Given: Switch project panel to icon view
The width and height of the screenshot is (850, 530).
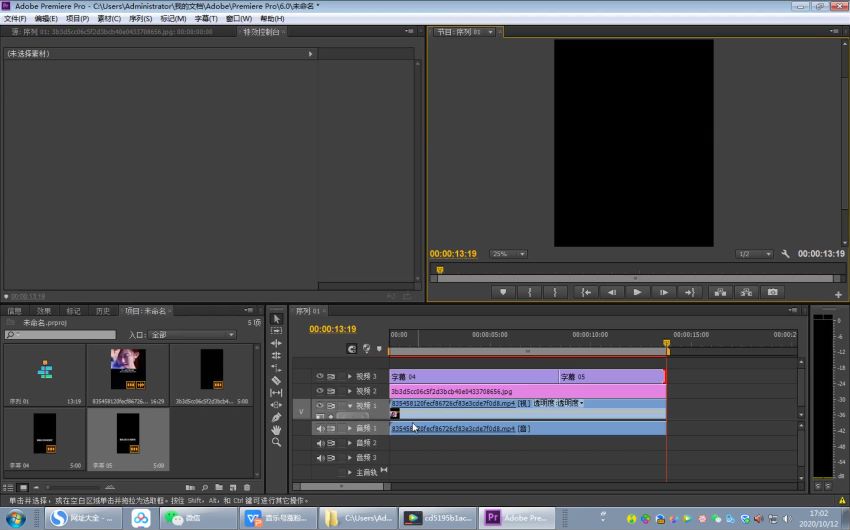Looking at the screenshot, I should coord(23,488).
